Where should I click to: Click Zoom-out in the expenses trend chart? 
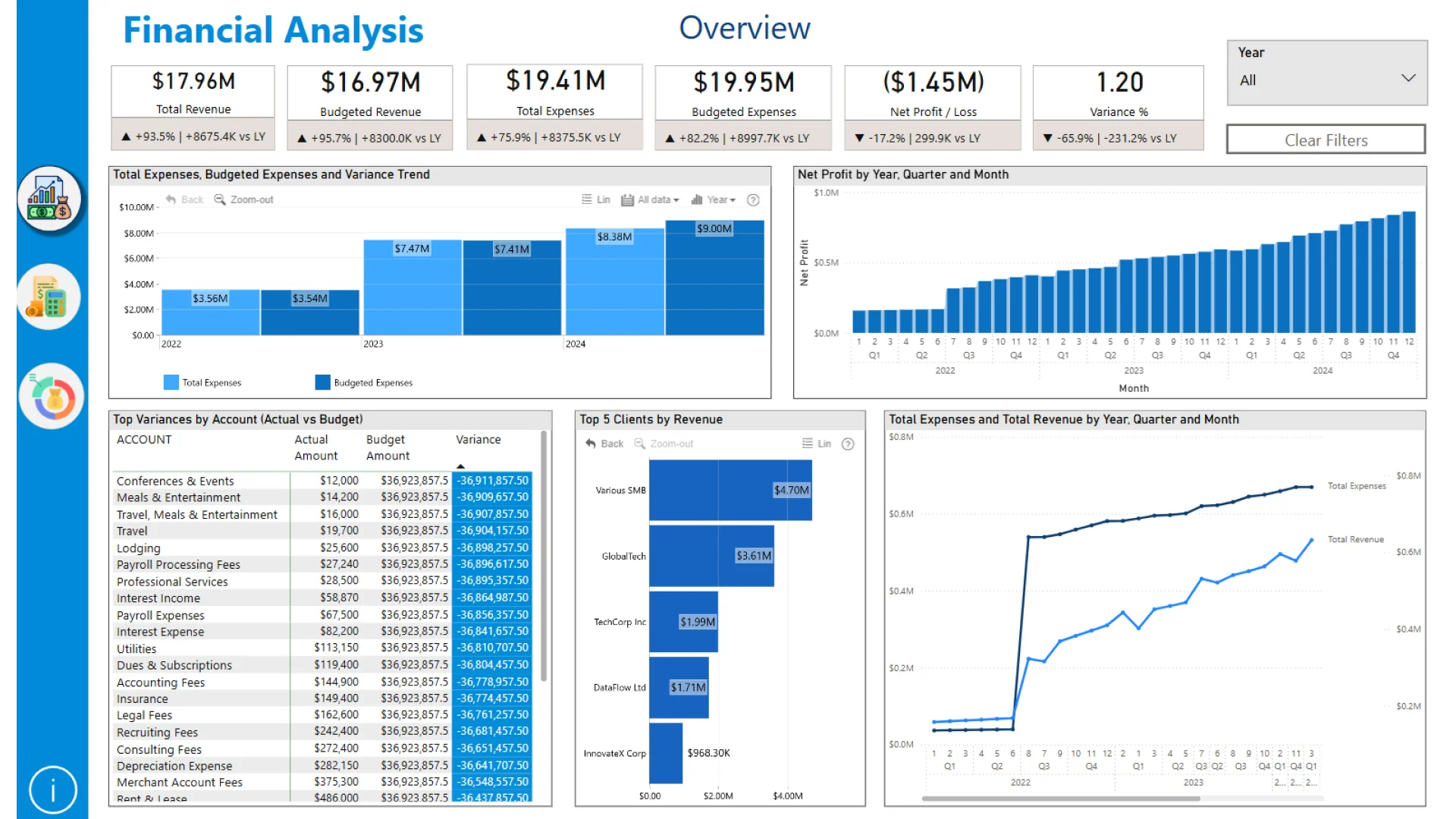(x=243, y=199)
